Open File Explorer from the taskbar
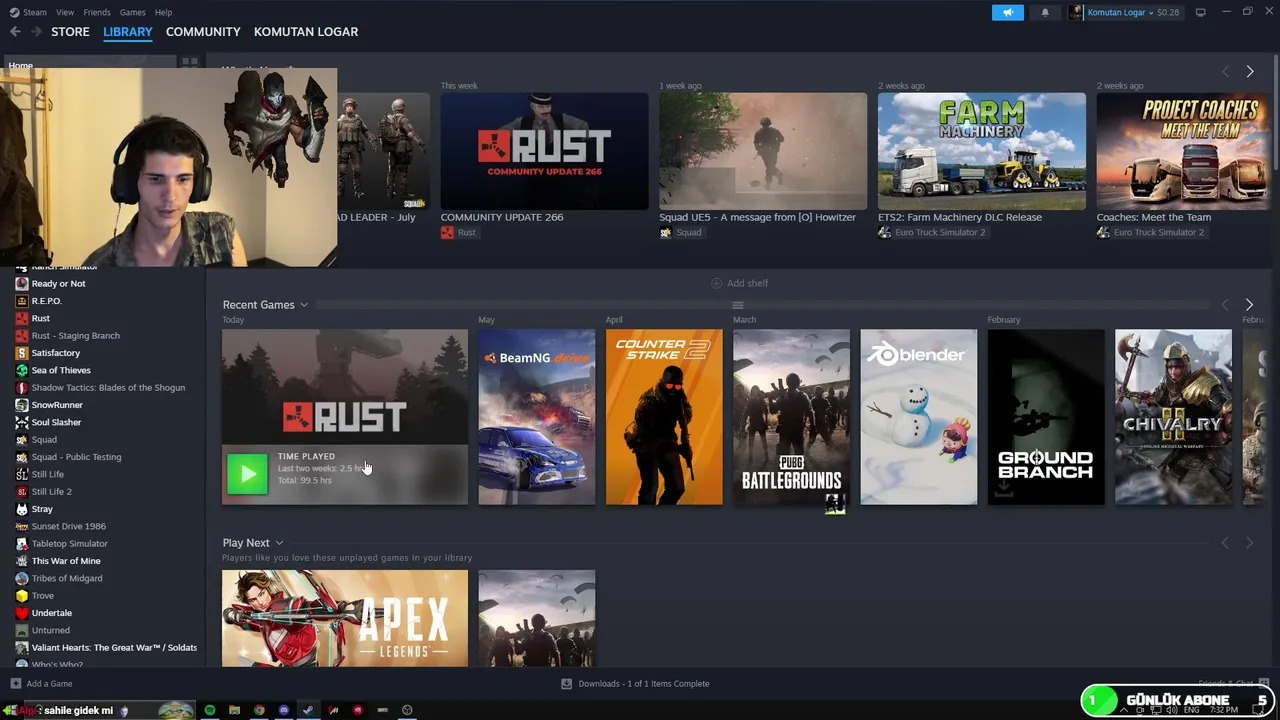This screenshot has width=1280, height=720. (234, 710)
